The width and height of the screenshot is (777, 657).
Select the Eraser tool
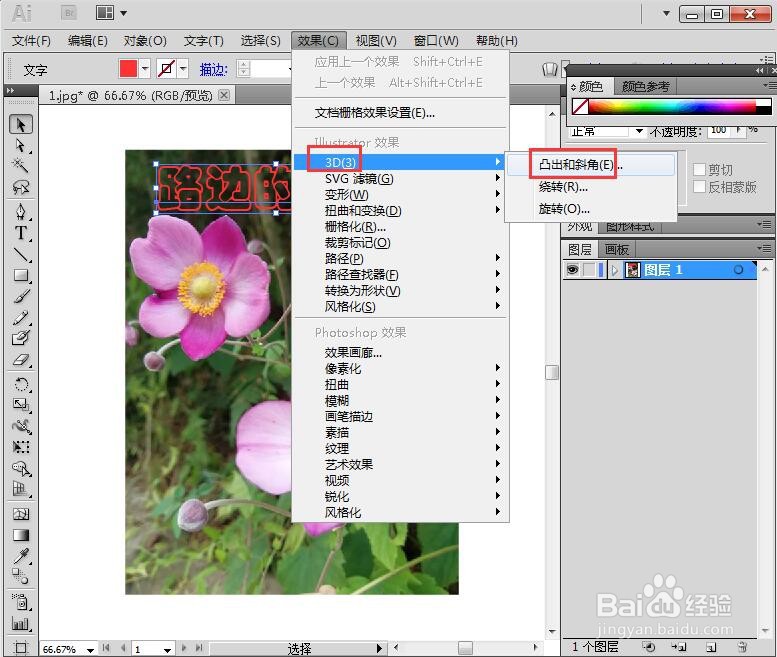point(20,360)
